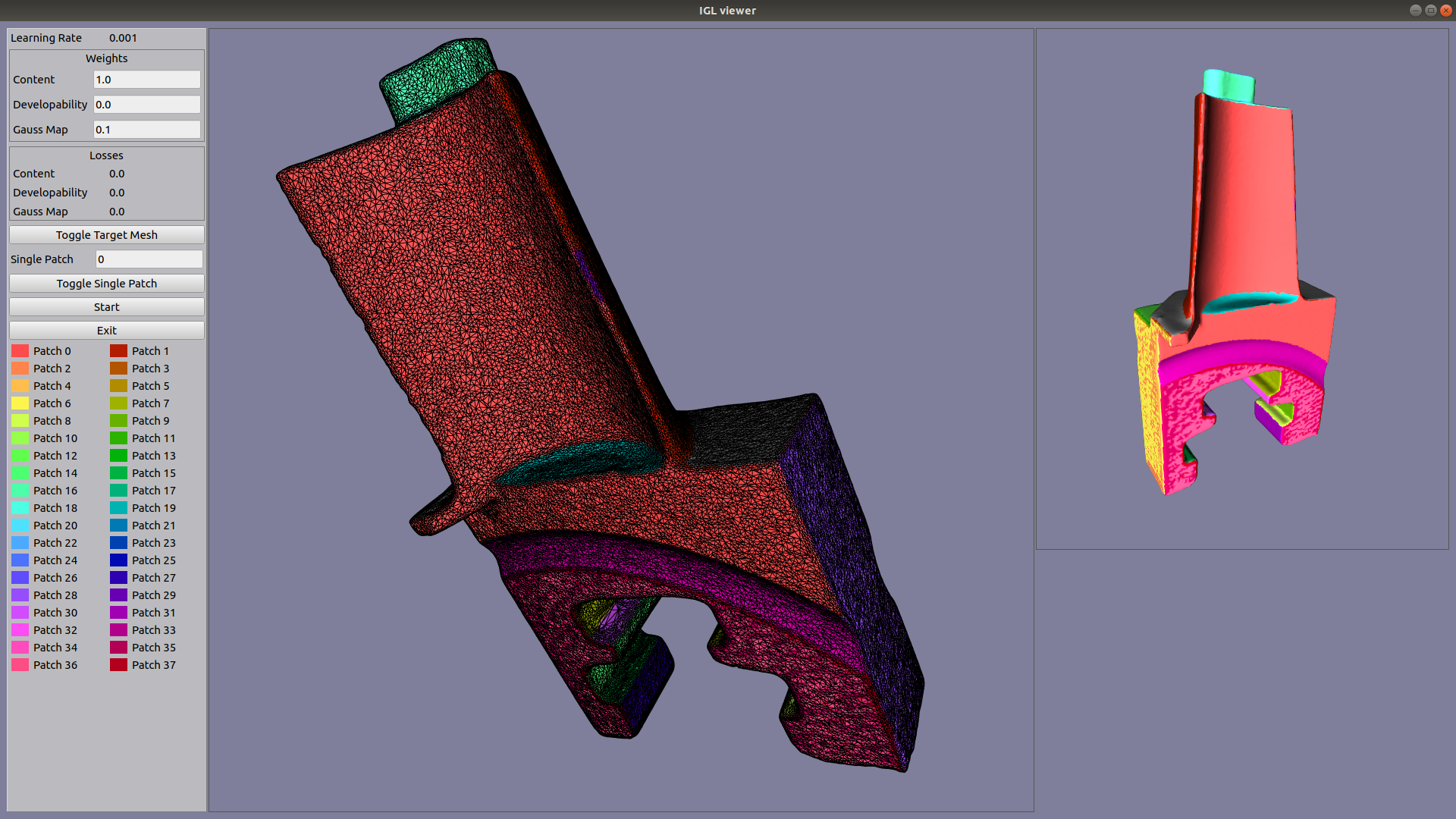Pick the Patch 6 yellow swatch

click(20, 403)
